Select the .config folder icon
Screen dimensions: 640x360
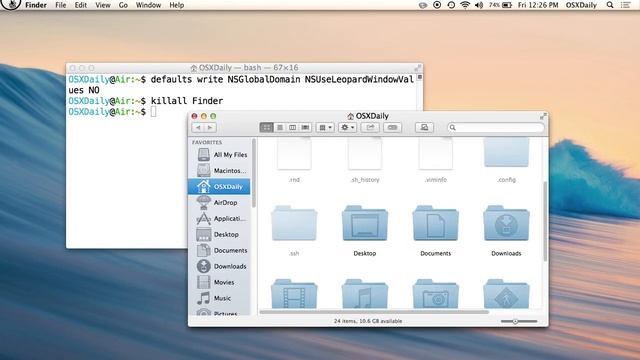coord(506,152)
